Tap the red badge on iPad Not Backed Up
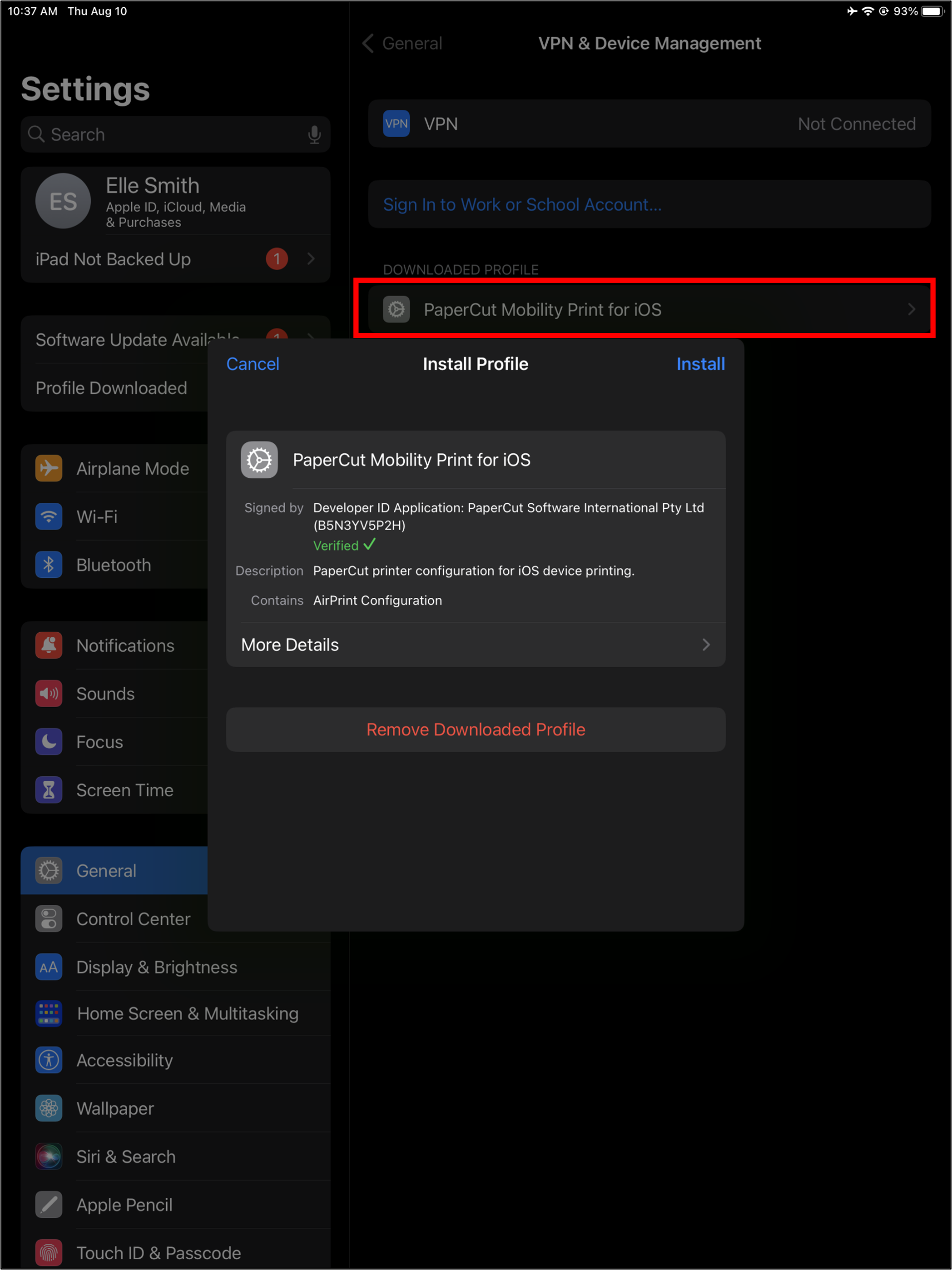Viewport: 952px width, 1270px height. tap(276, 259)
